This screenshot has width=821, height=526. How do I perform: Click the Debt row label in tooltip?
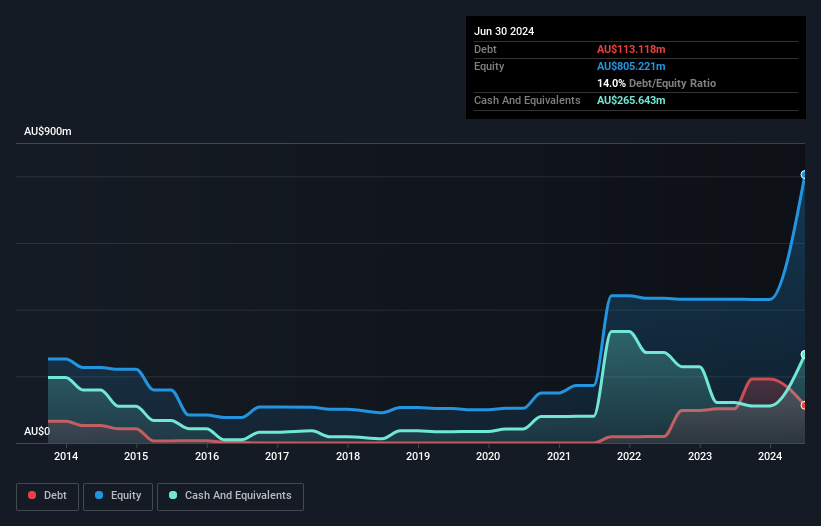[485, 49]
